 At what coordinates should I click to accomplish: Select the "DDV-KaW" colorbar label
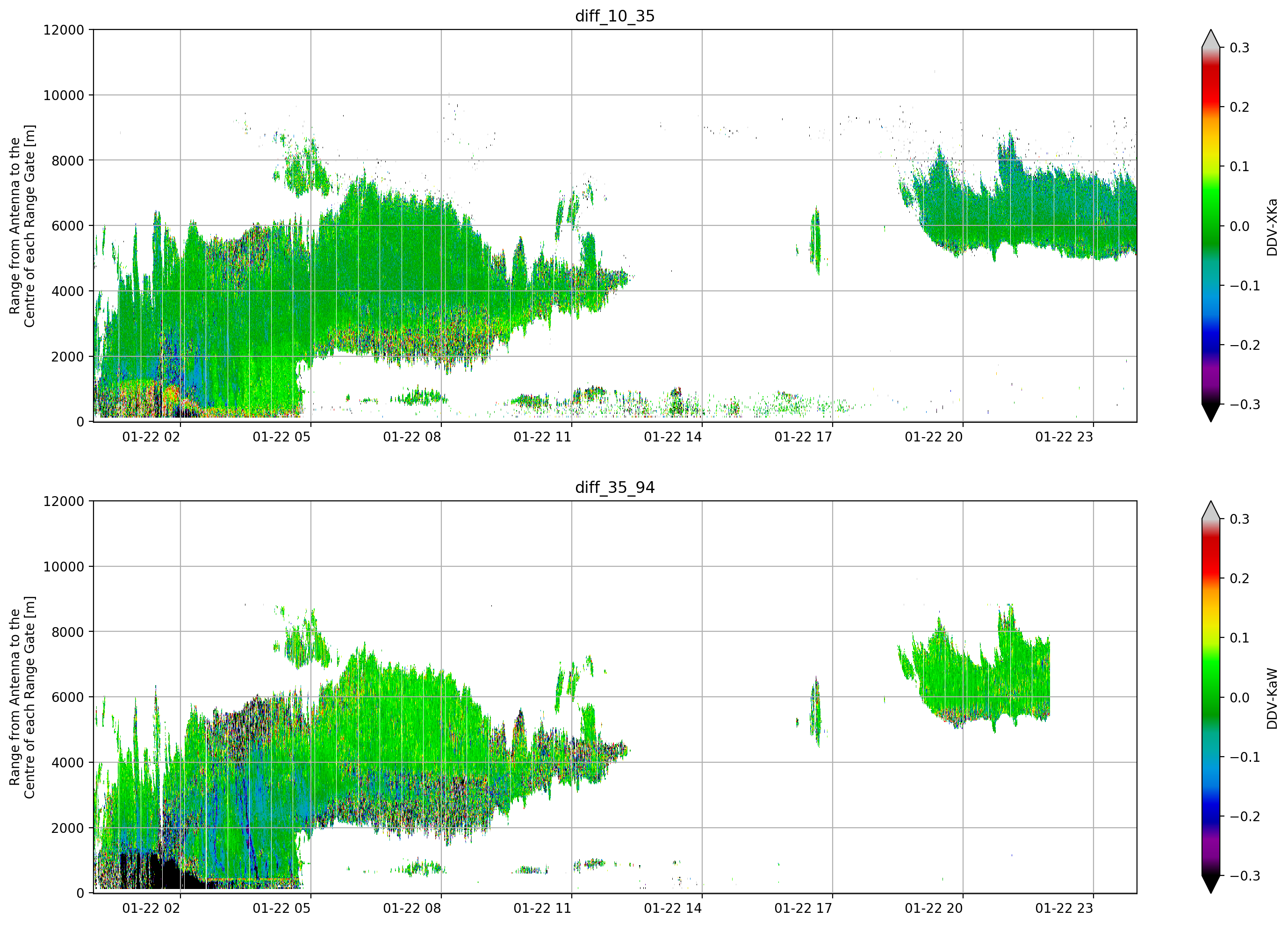(x=1272, y=698)
